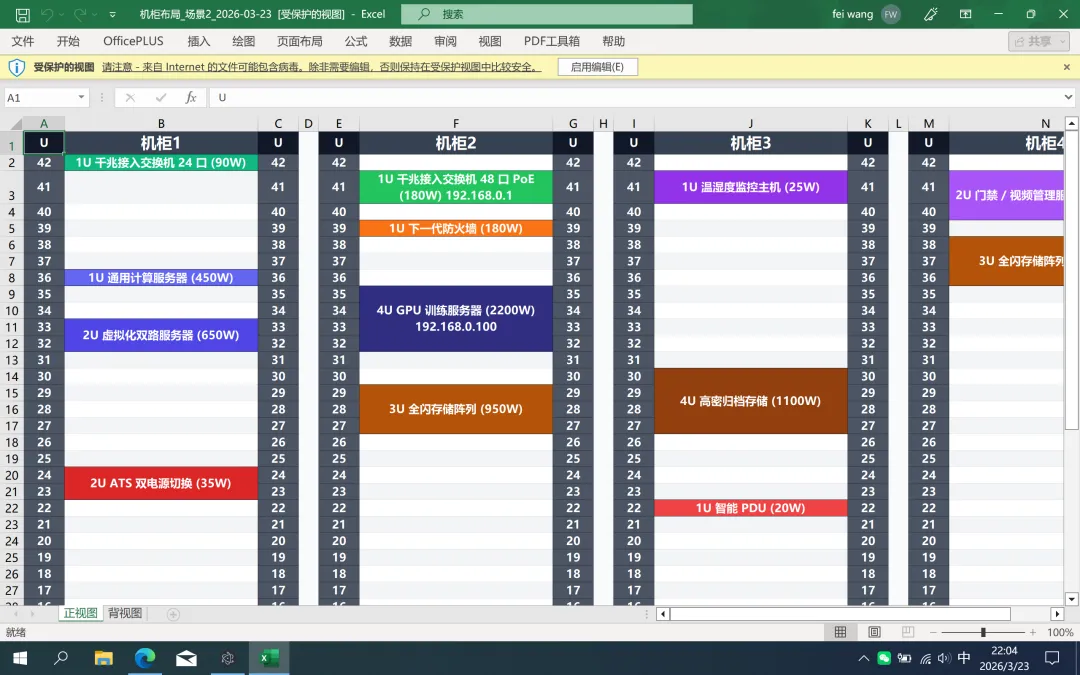This screenshot has height=675, width=1080.
Task: Click the 启用编辑(E) button
Action: click(x=597, y=67)
